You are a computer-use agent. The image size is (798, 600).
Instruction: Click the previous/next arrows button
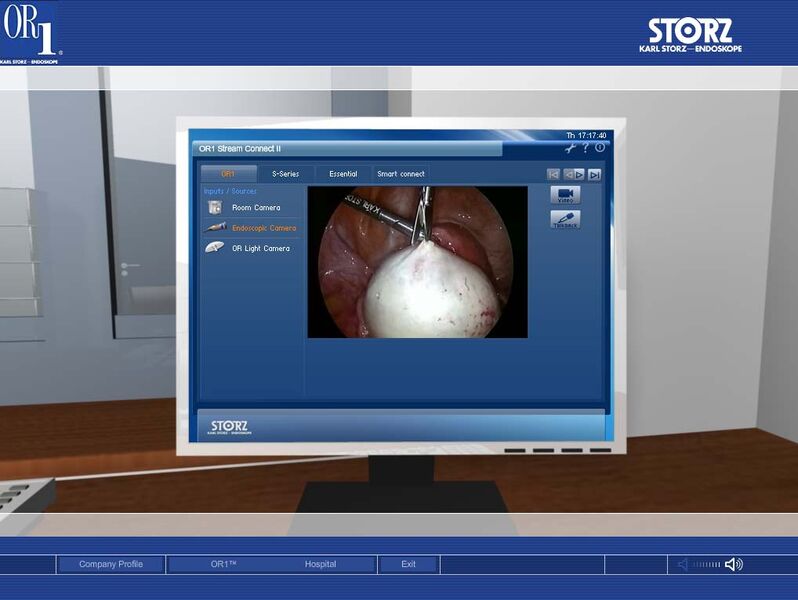click(x=574, y=174)
